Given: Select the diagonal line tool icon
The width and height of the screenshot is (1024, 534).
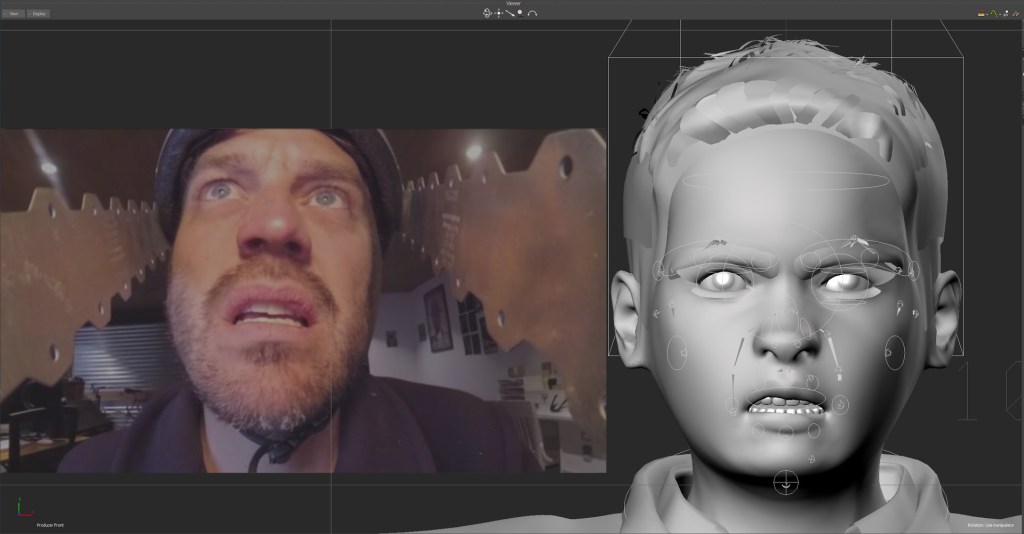Looking at the screenshot, I should pos(510,13).
